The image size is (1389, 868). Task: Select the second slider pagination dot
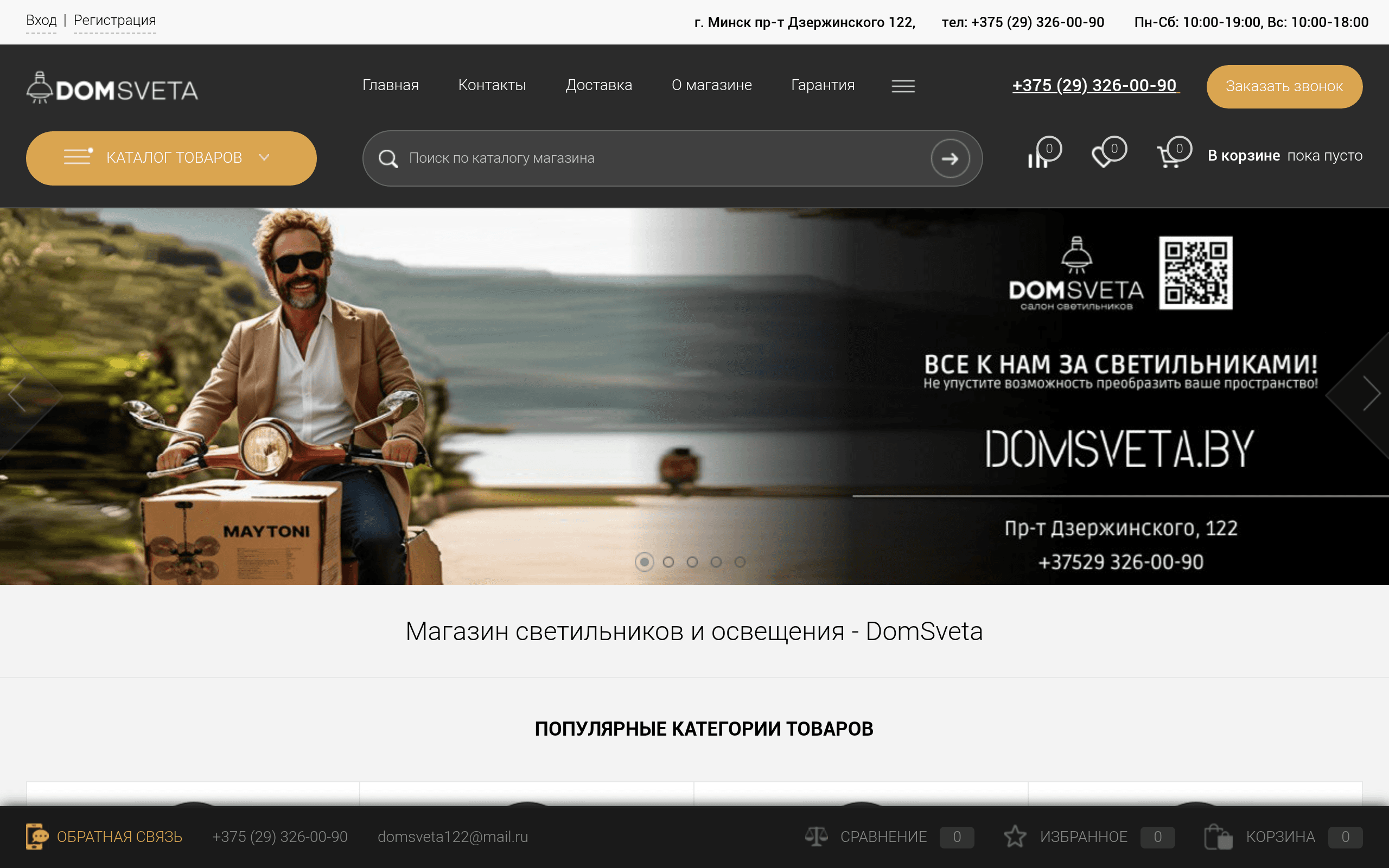(668, 562)
